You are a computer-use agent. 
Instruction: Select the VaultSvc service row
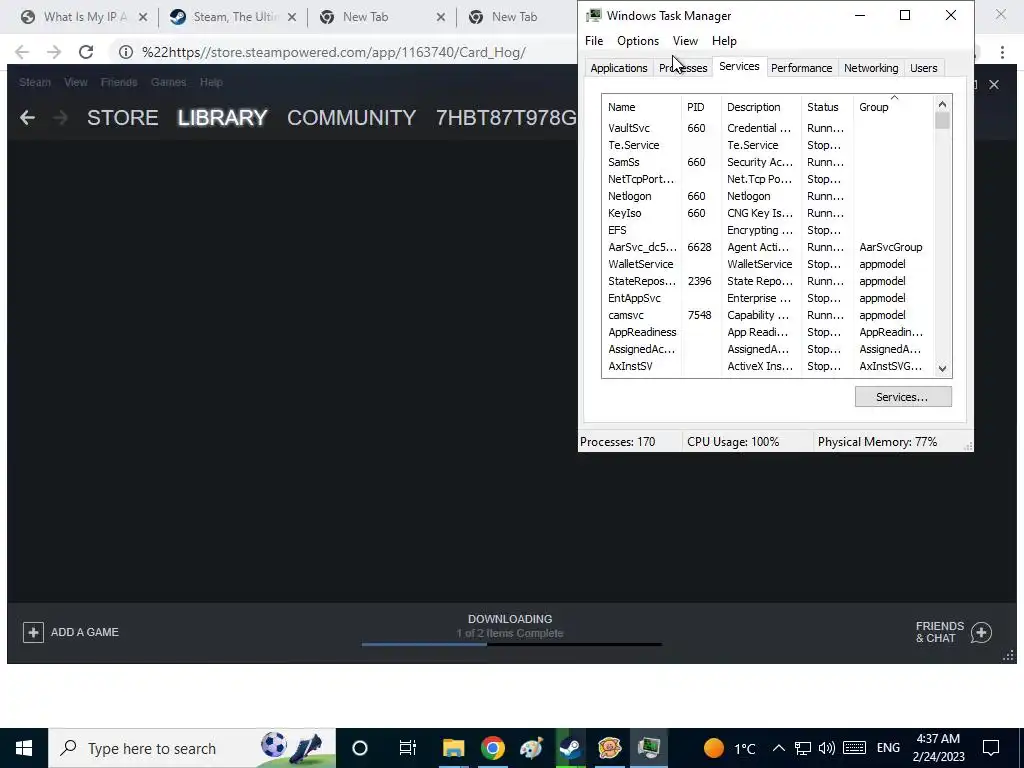[769, 128]
